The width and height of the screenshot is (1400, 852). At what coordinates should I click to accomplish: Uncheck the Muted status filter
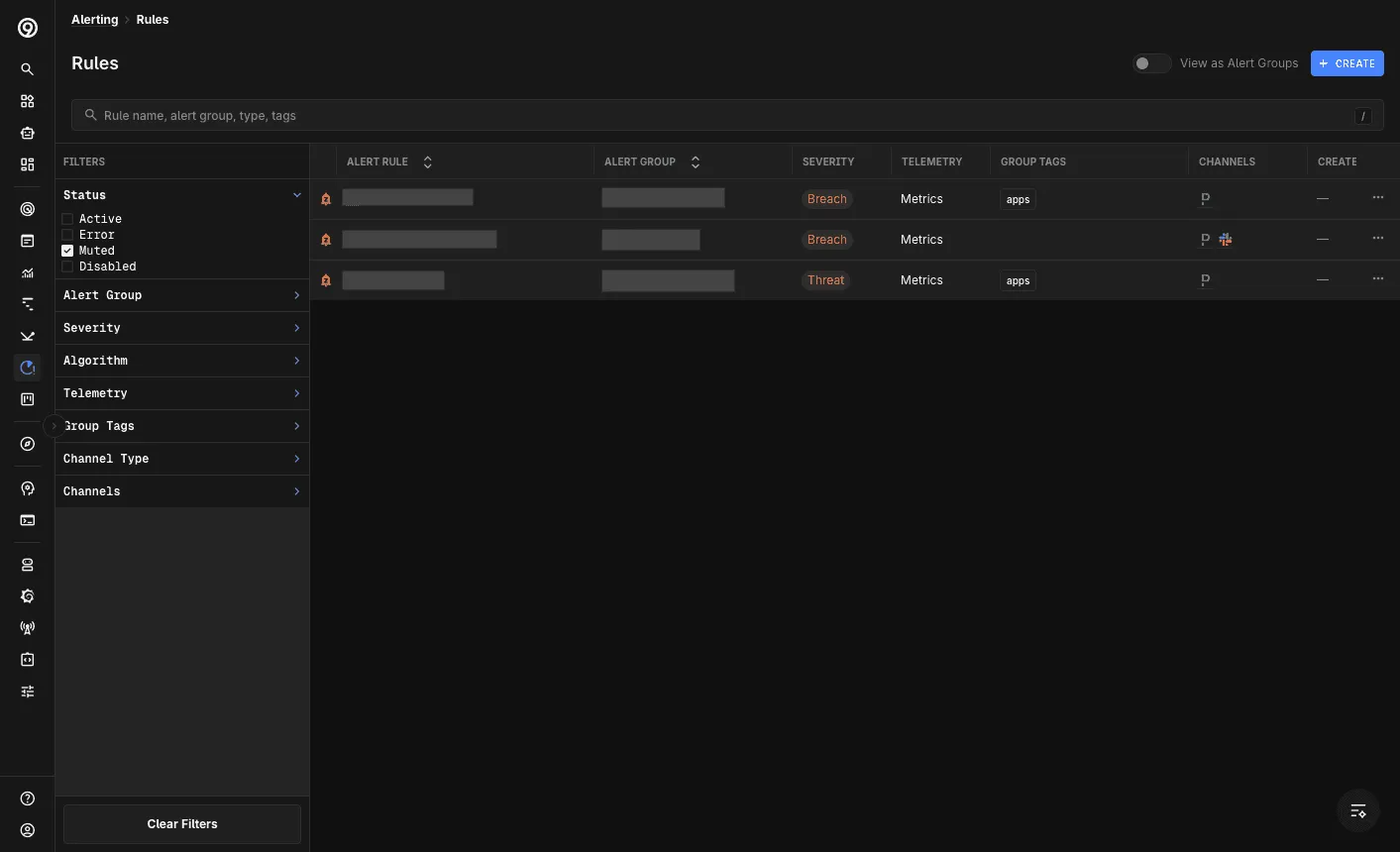[x=67, y=251]
